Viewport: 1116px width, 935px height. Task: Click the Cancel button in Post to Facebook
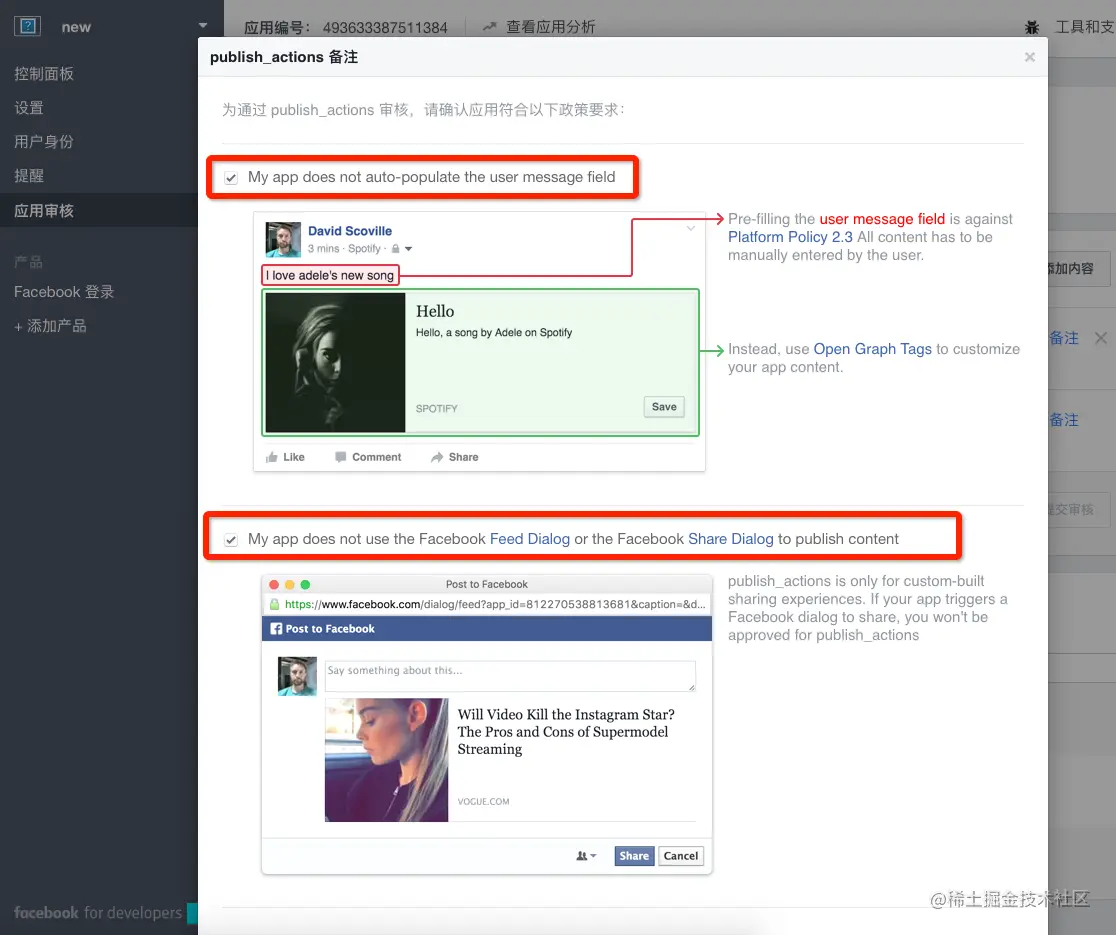pyautogui.click(x=680, y=856)
